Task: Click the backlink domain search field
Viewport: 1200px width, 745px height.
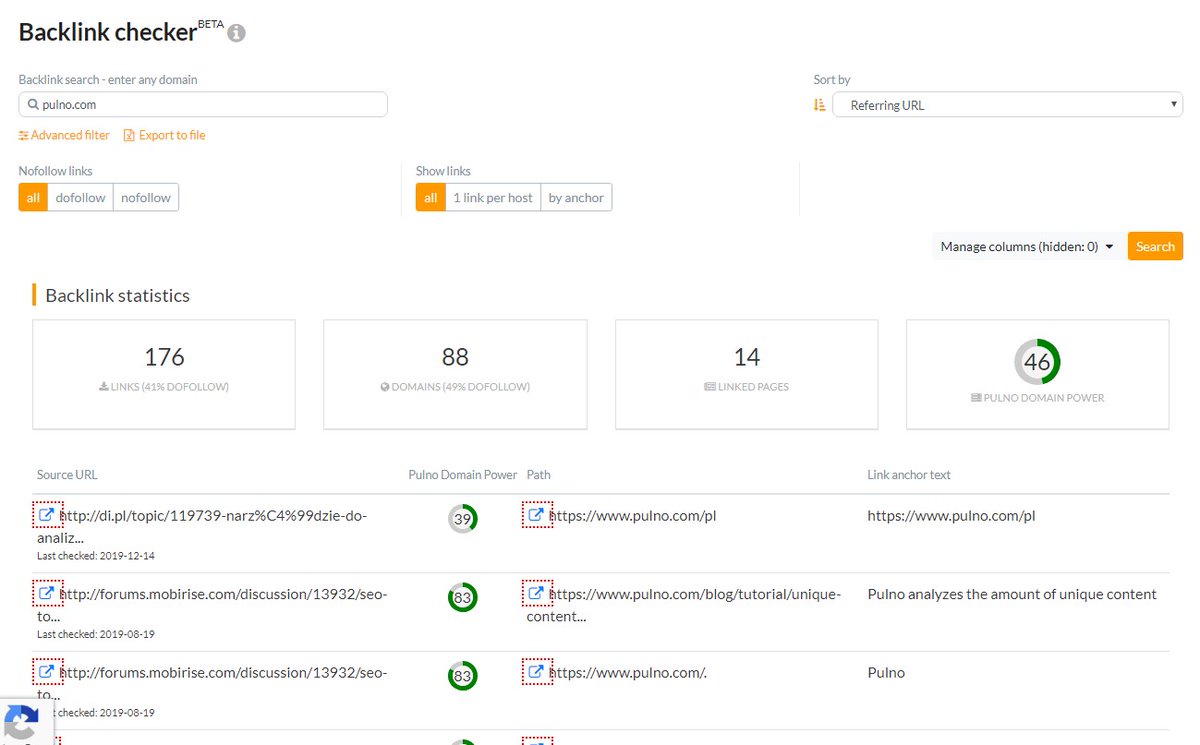Action: click(x=203, y=104)
